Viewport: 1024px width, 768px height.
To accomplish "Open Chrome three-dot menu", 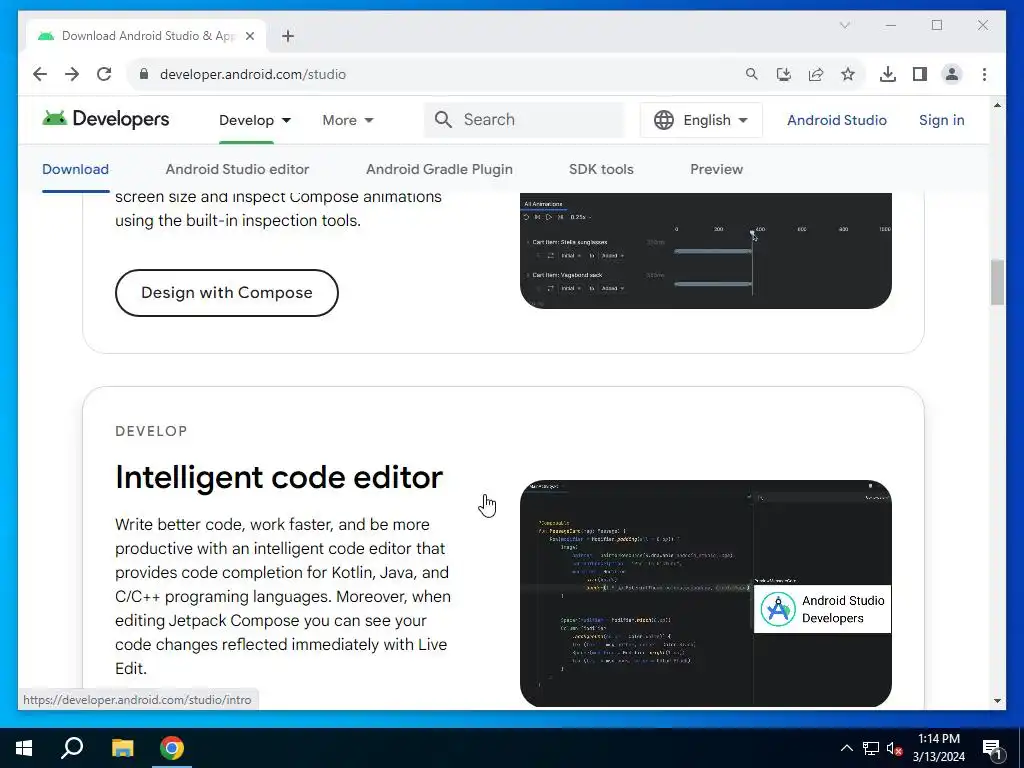I will coord(984,74).
